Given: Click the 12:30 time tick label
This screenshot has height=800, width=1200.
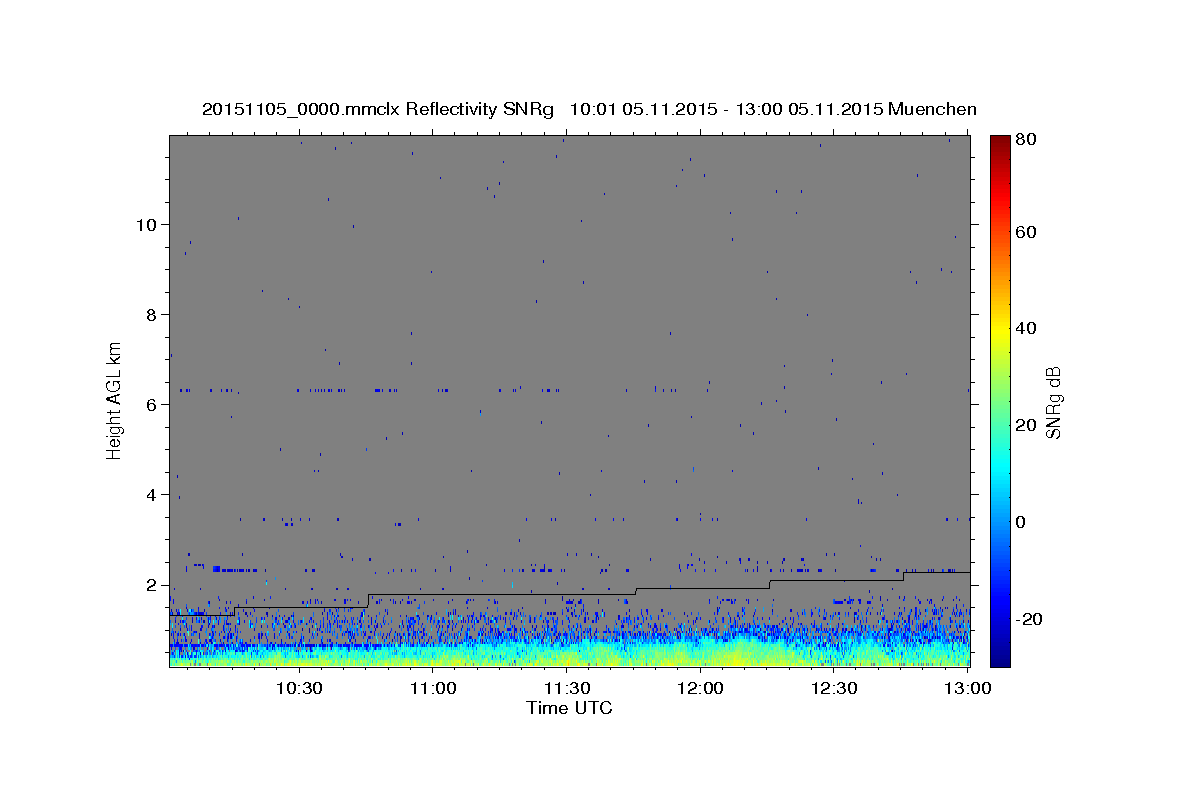Looking at the screenshot, I should point(834,688).
